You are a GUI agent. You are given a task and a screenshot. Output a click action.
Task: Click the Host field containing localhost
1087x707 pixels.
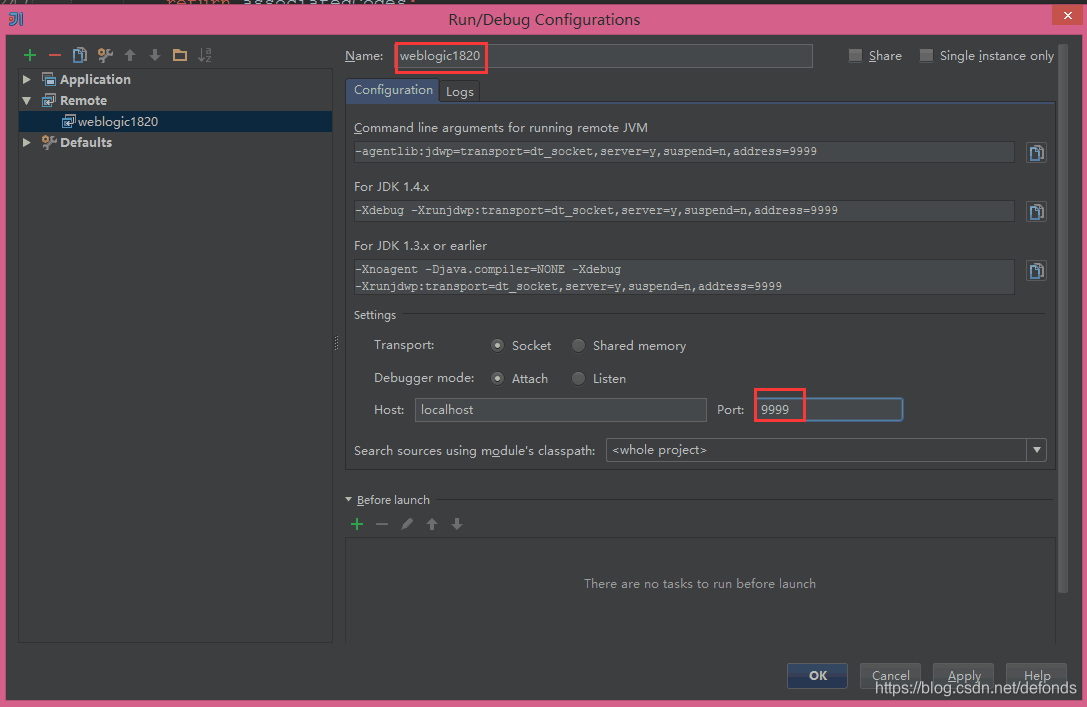coord(560,410)
